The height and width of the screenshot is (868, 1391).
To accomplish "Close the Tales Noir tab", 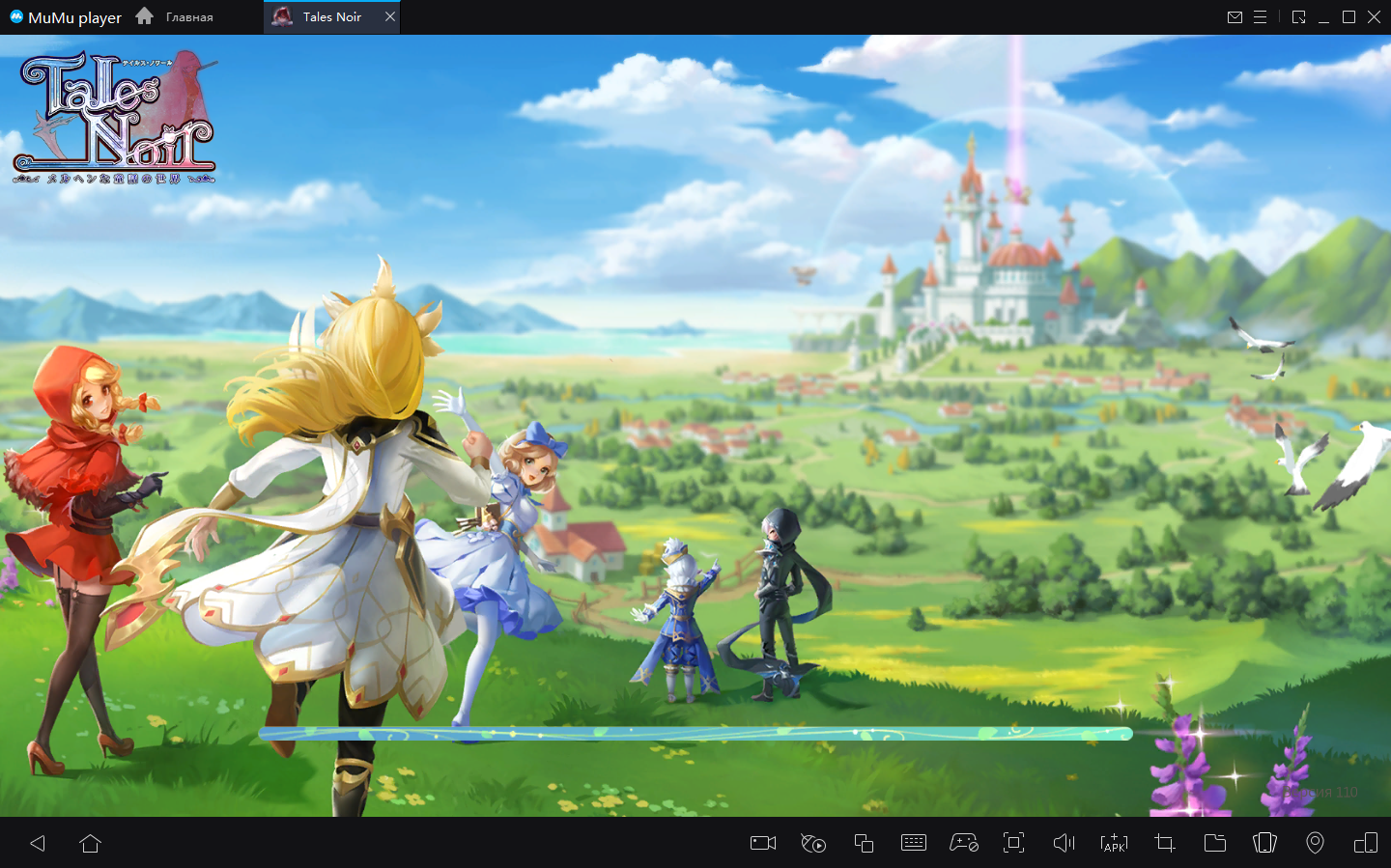I will click(390, 17).
